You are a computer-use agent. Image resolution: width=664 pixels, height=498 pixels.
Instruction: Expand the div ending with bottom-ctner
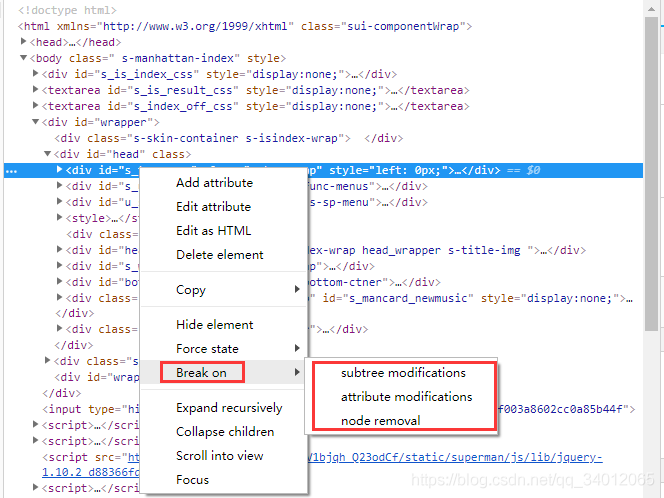(x=59, y=282)
